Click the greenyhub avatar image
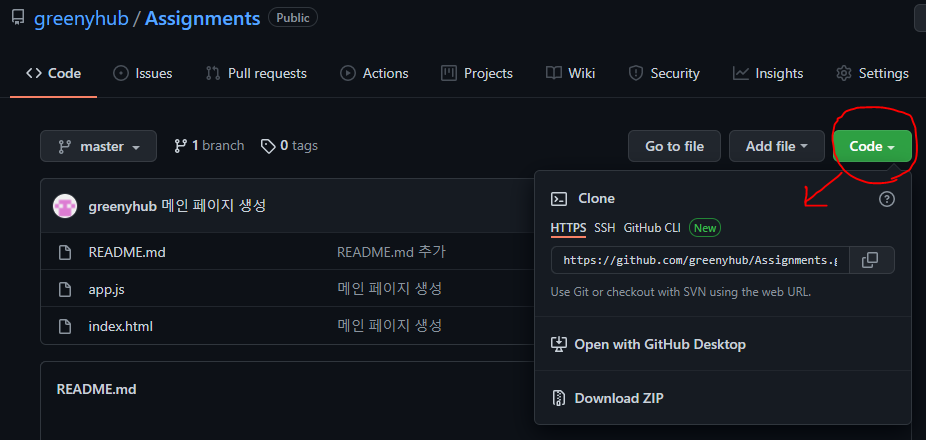Viewport: 926px width, 440px height. 65,206
